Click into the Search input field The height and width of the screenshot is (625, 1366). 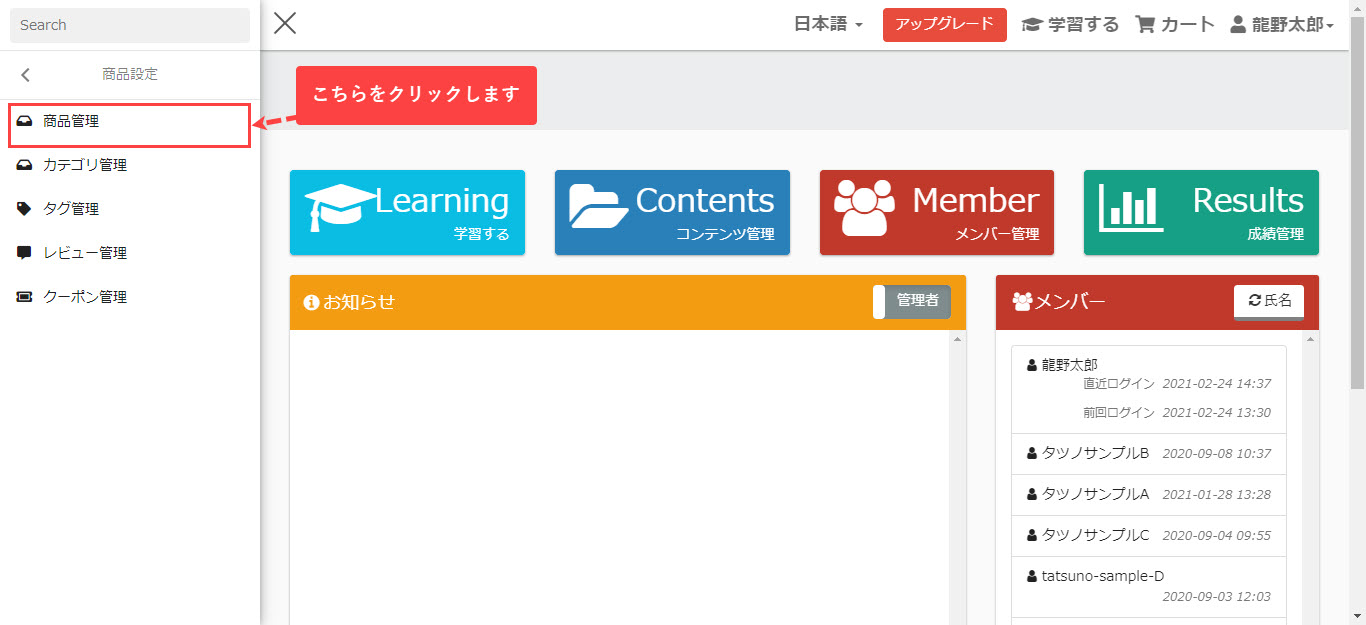[x=130, y=25]
